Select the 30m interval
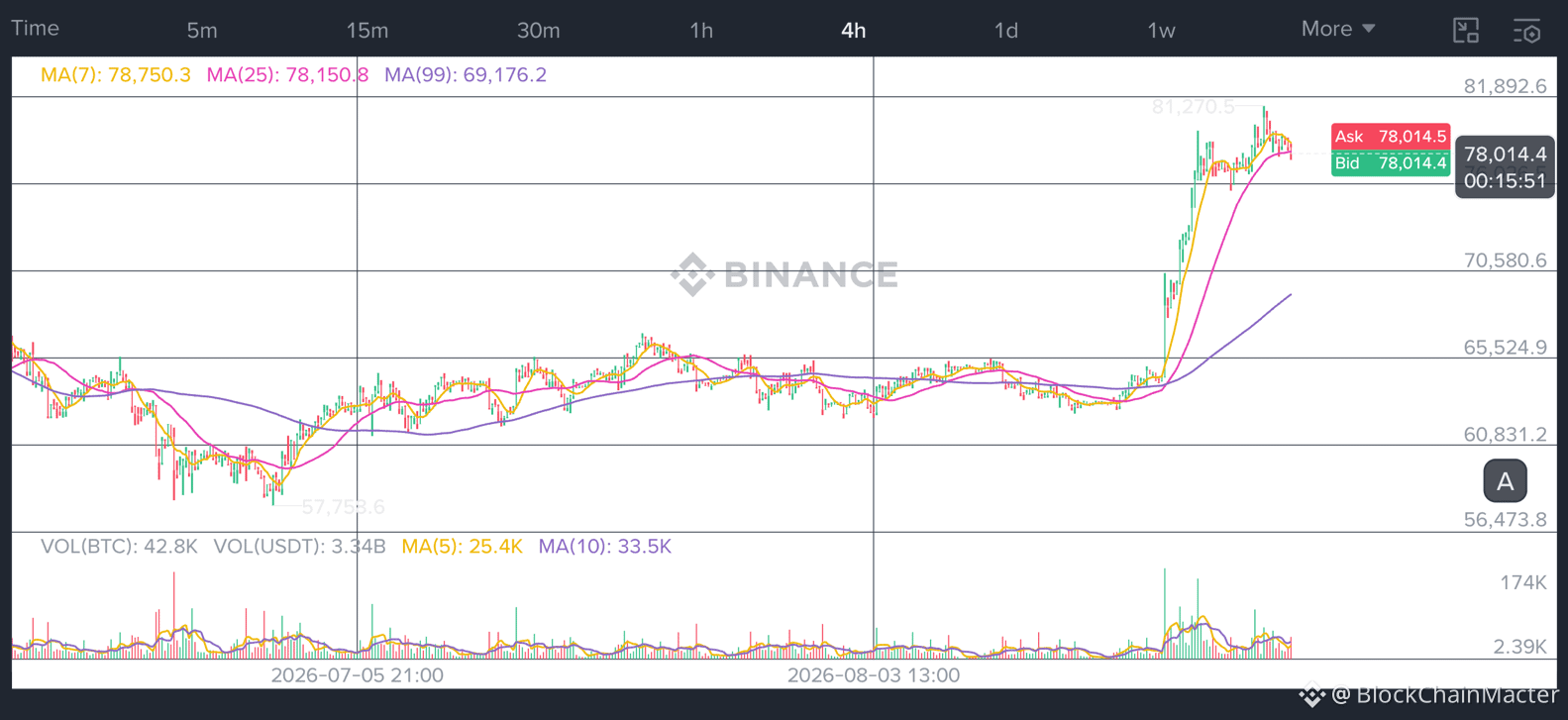Screen dimensions: 1568x720 pos(539,31)
